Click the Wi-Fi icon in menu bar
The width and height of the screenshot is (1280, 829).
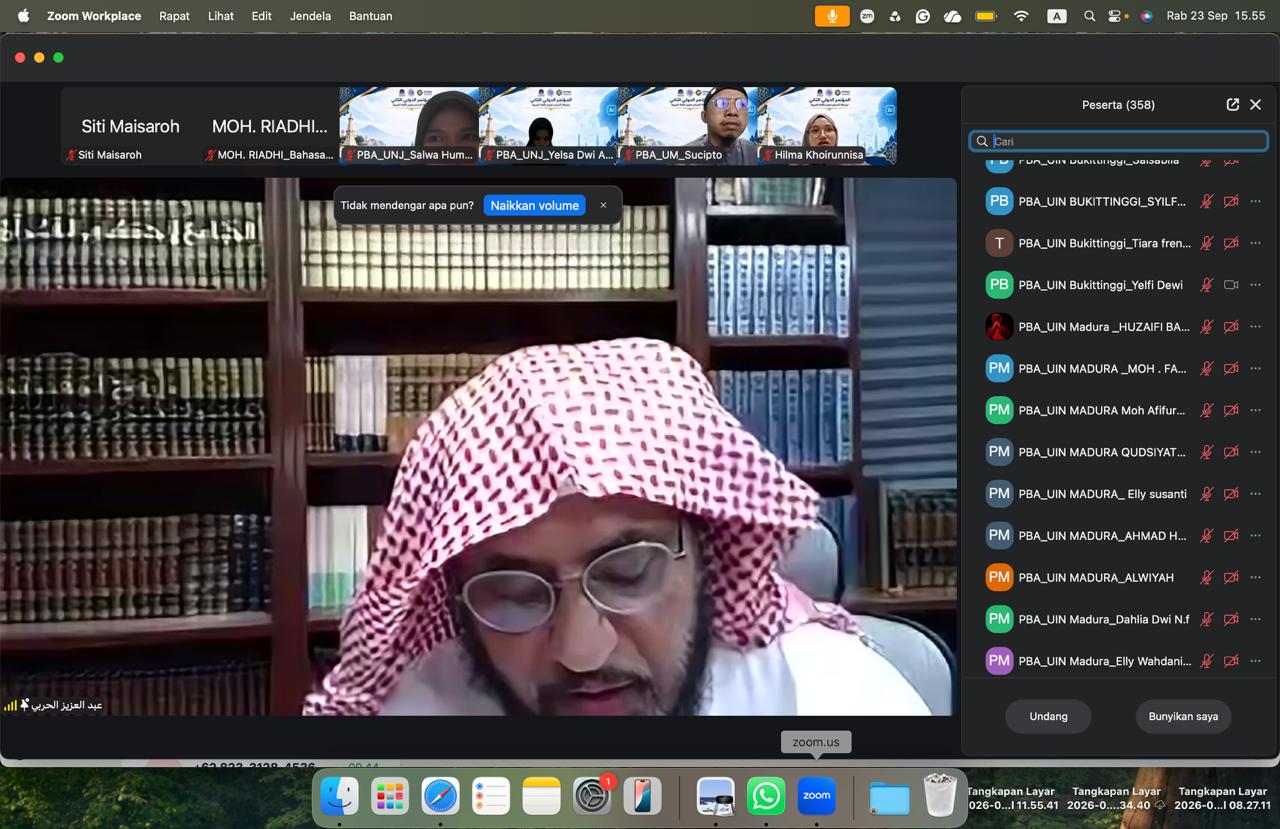(1021, 16)
